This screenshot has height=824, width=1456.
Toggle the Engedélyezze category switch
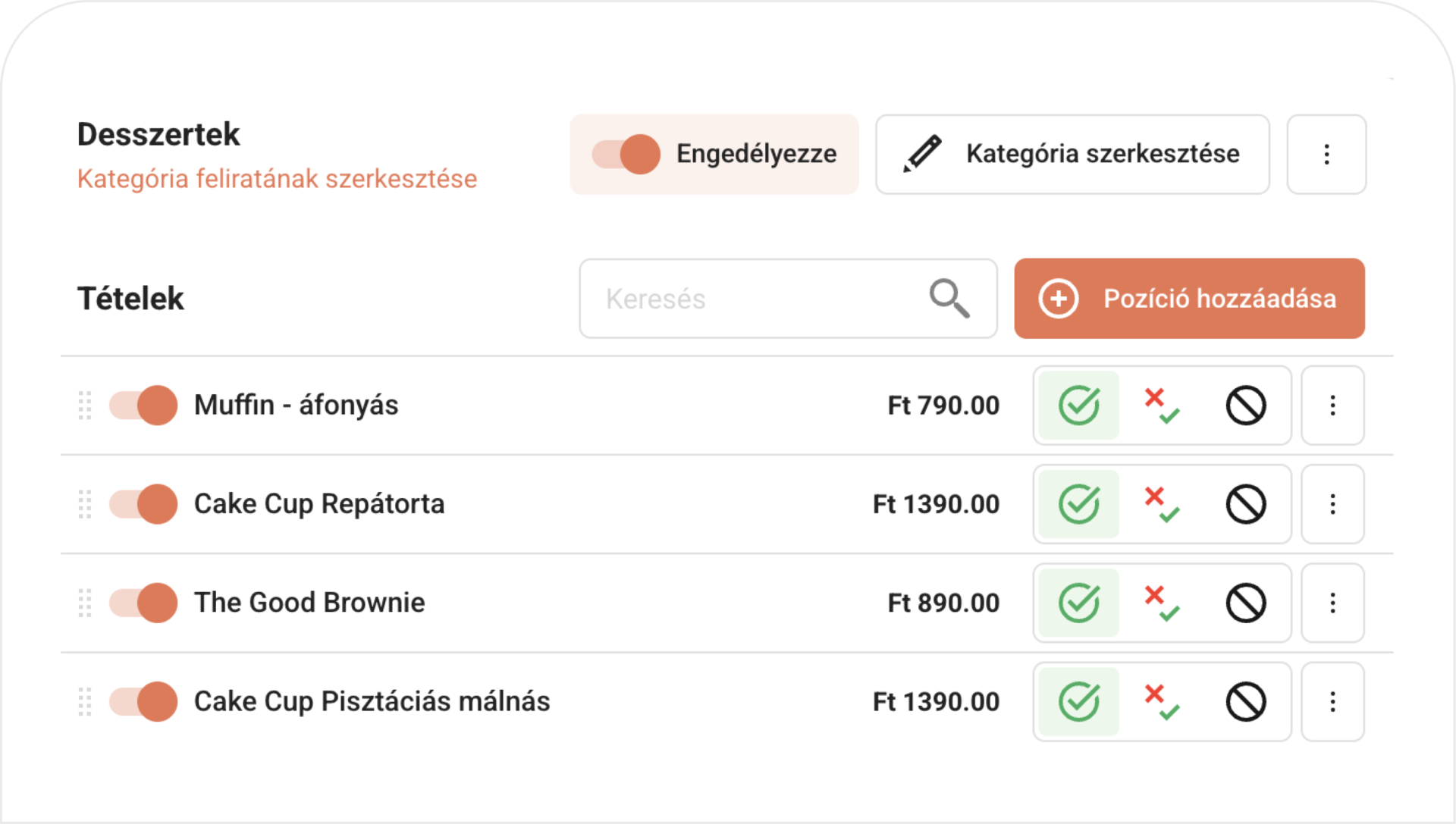click(626, 154)
